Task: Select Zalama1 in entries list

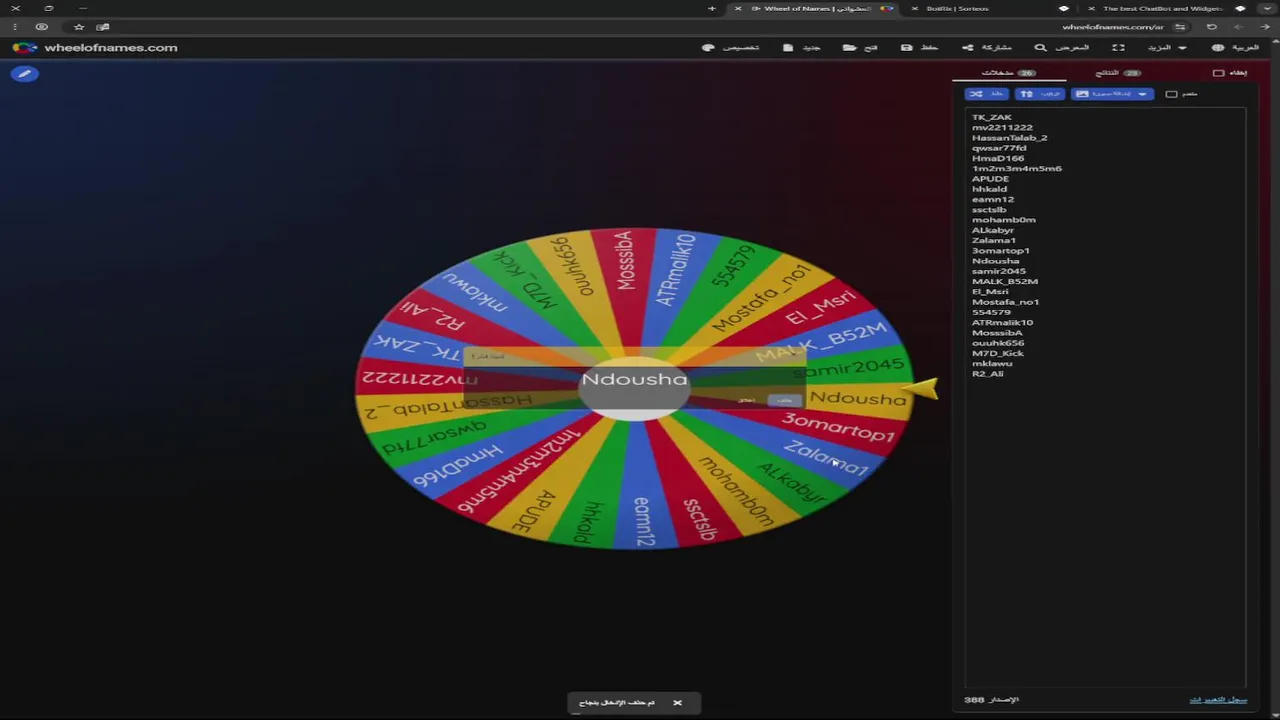Action: coord(994,240)
